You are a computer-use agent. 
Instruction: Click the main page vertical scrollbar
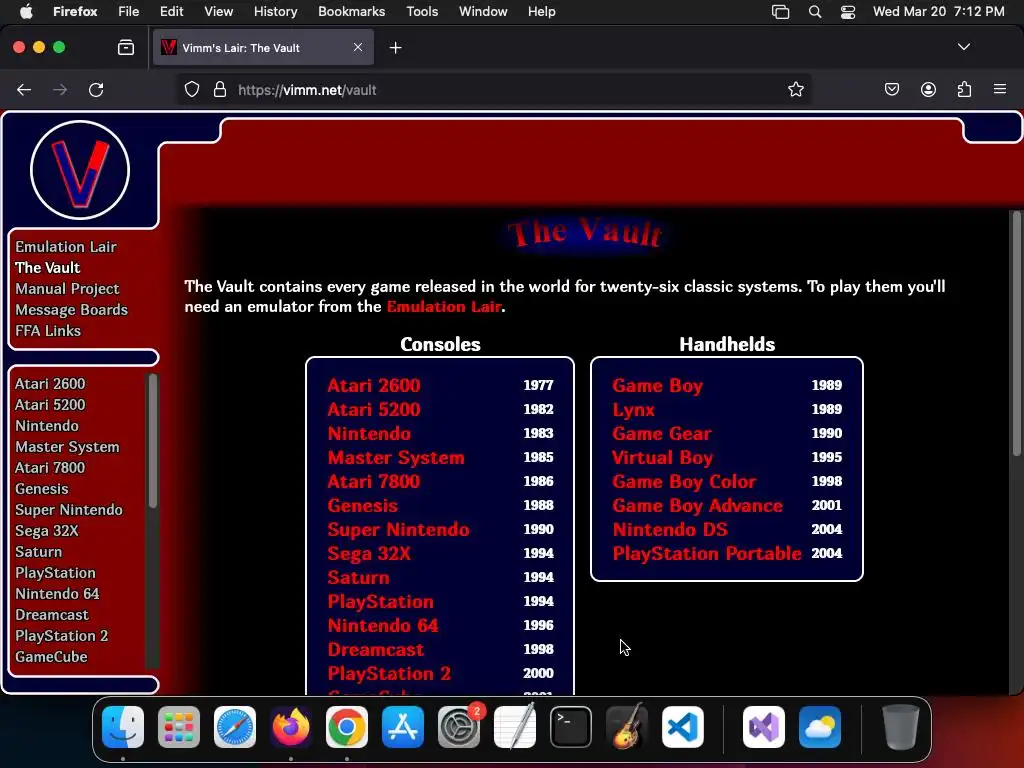1017,333
